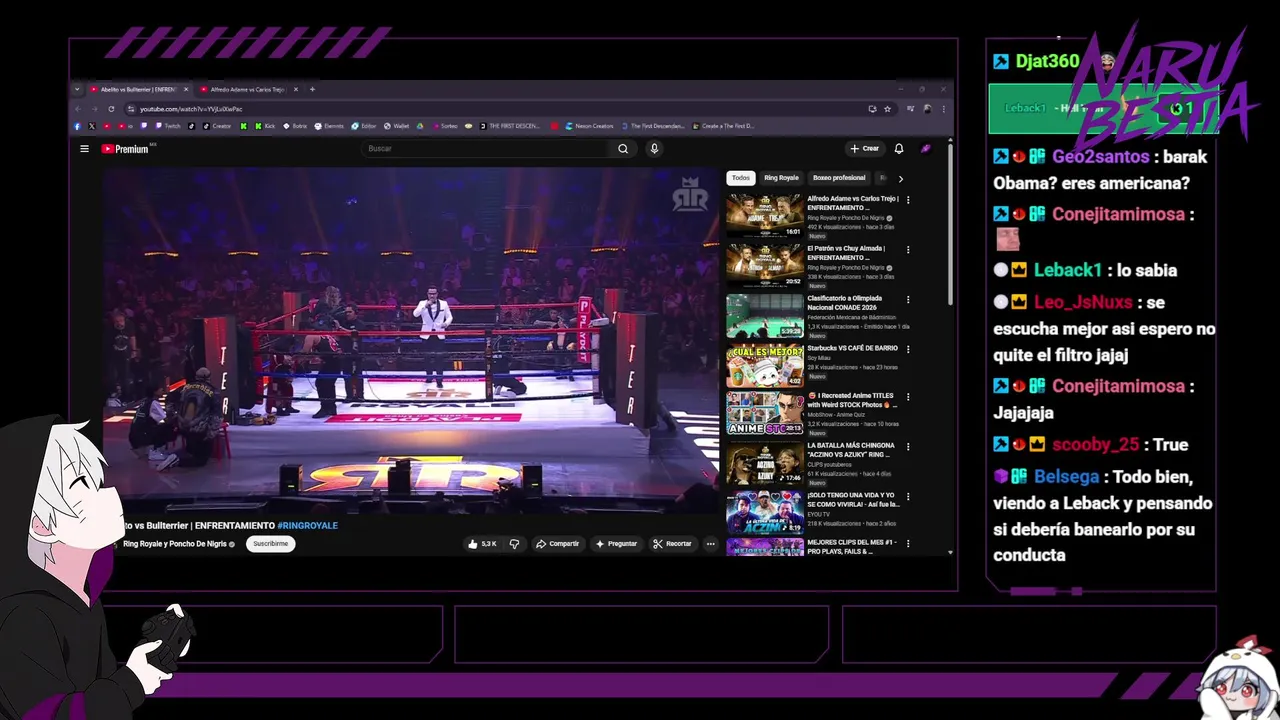Open a new browser tab with plus
This screenshot has height=720, width=1280.
point(312,89)
